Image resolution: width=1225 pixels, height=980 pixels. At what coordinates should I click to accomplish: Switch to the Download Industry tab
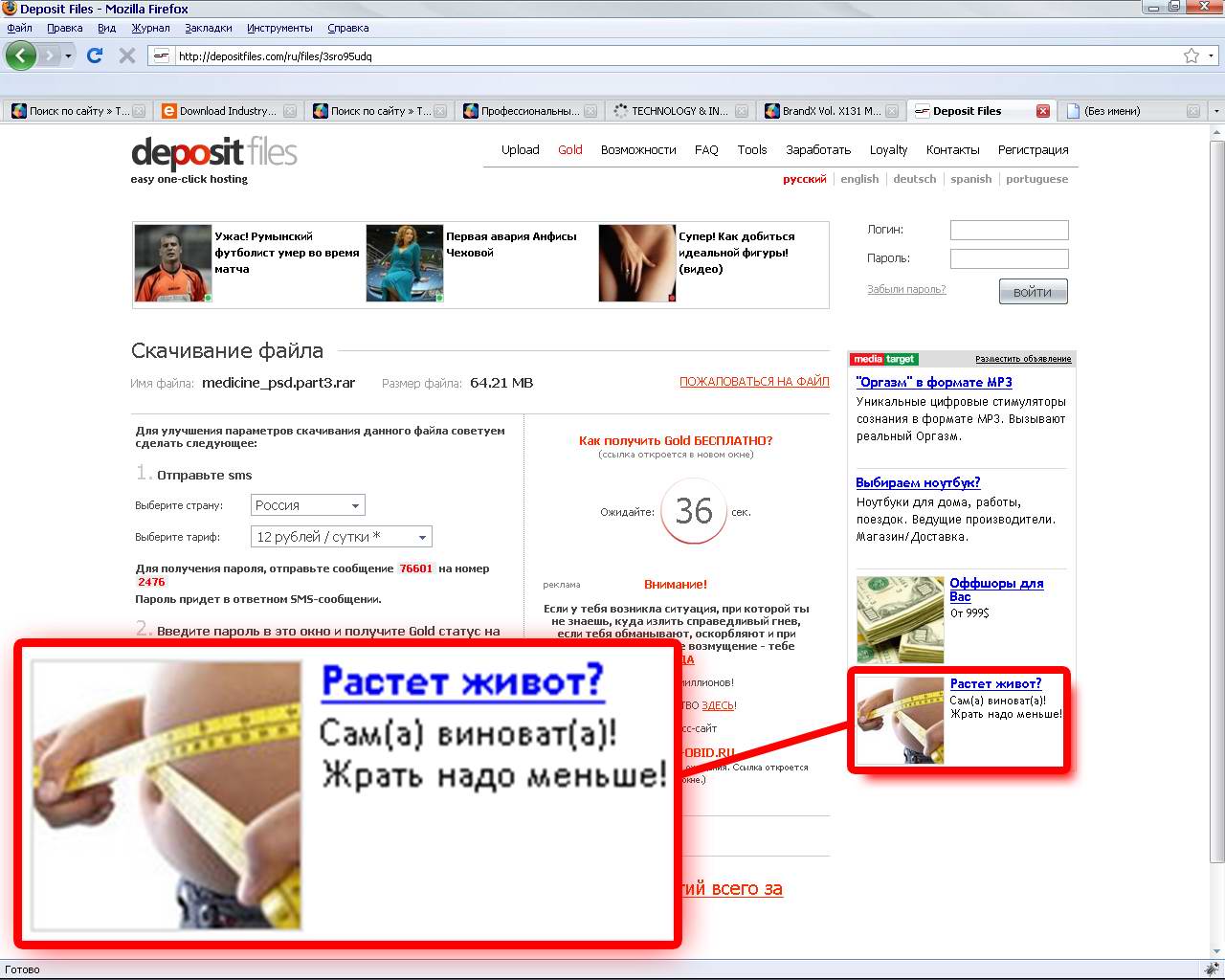(228, 111)
